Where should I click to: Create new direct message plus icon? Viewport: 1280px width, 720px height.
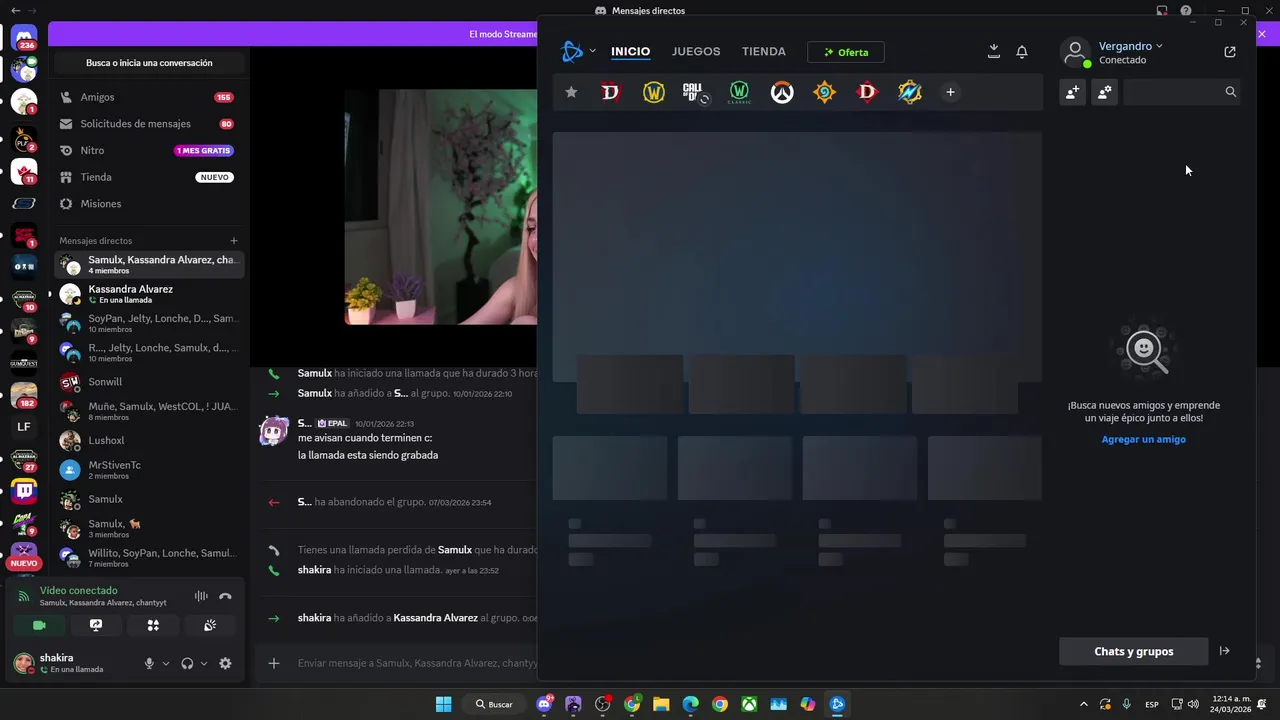point(234,240)
